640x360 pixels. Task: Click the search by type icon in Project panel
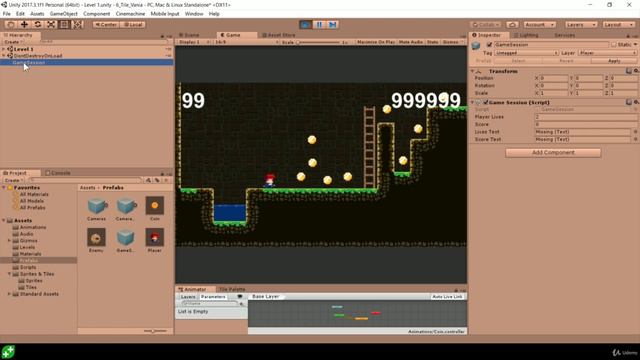[149, 180]
